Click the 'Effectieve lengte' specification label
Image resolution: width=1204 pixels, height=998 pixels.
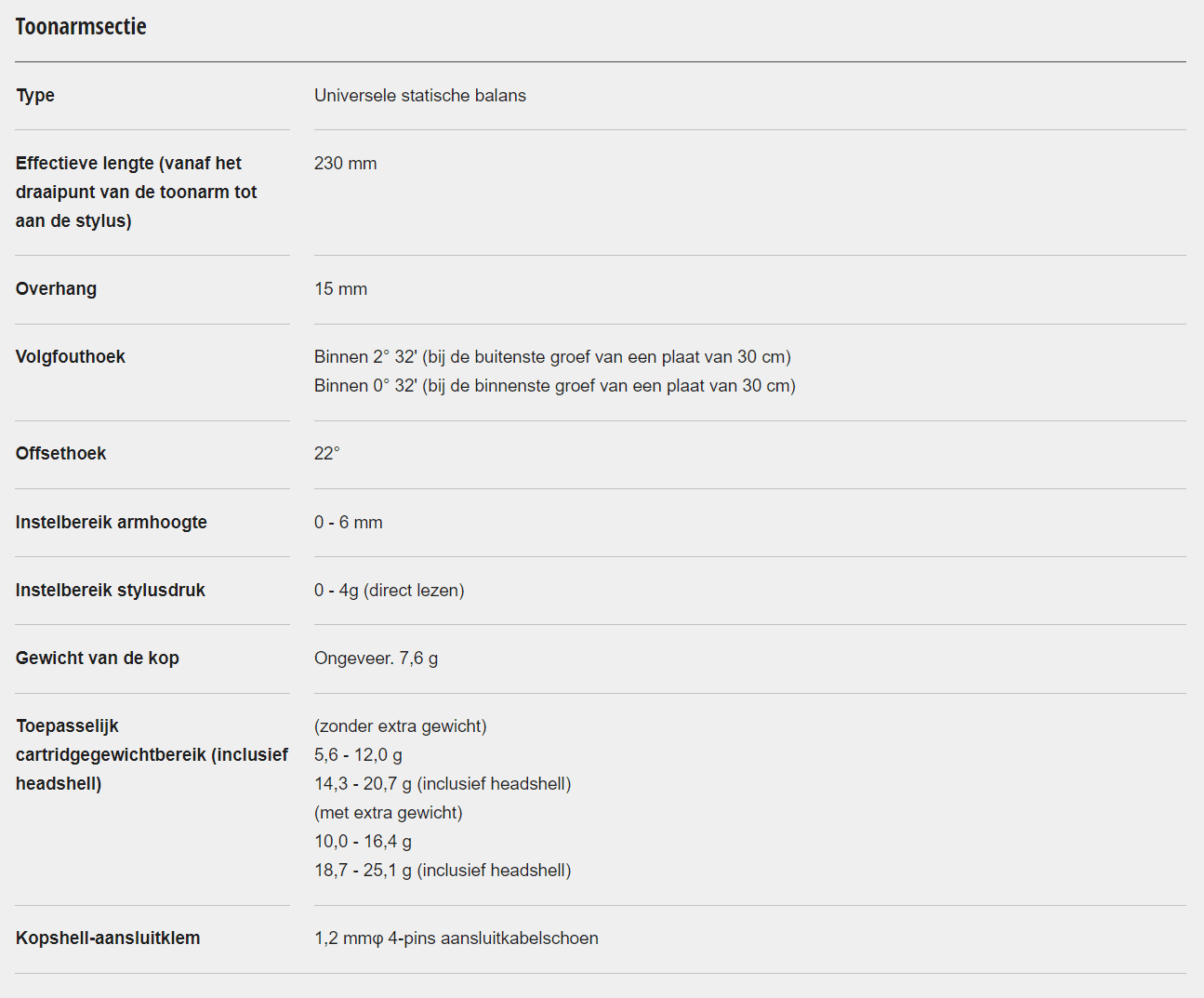(137, 192)
